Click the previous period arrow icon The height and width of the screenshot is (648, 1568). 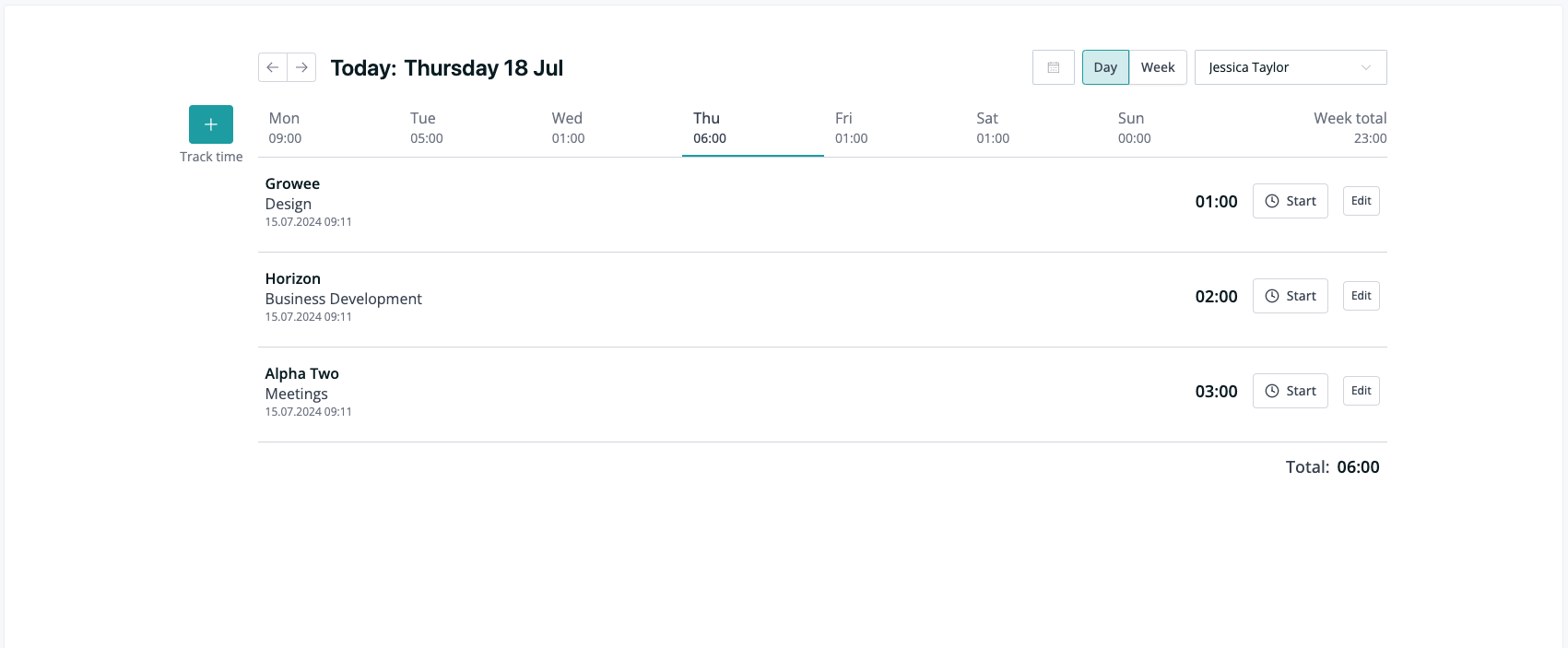tap(272, 66)
